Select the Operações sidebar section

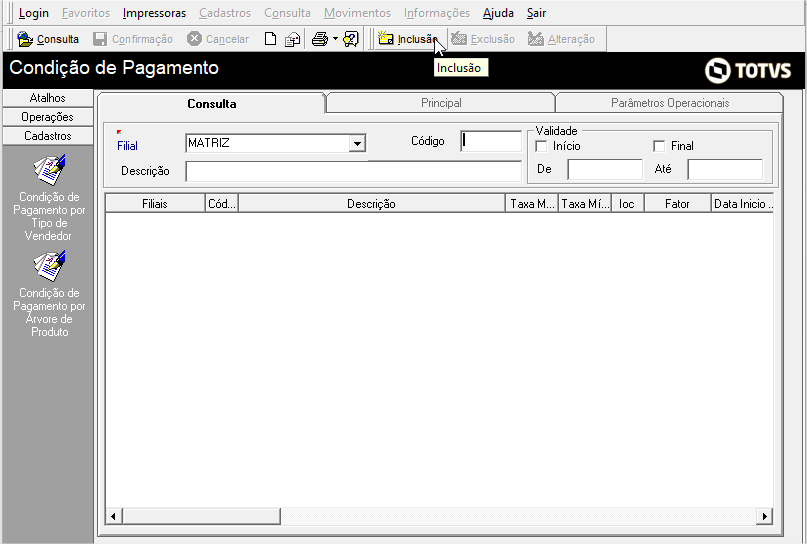pyautogui.click(x=47, y=117)
